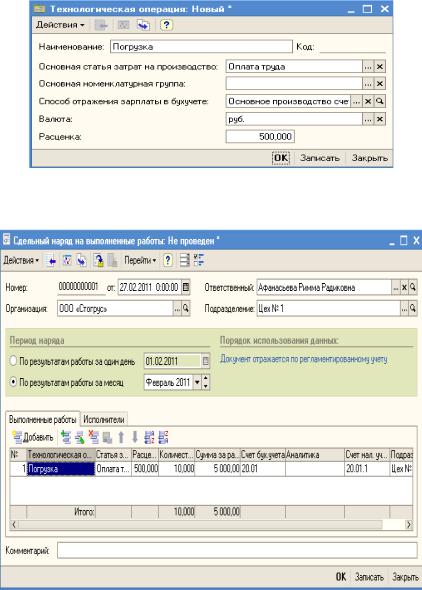Open help in the Сдельный наряд window
The height and width of the screenshot is (590, 422).
(x=168, y=260)
